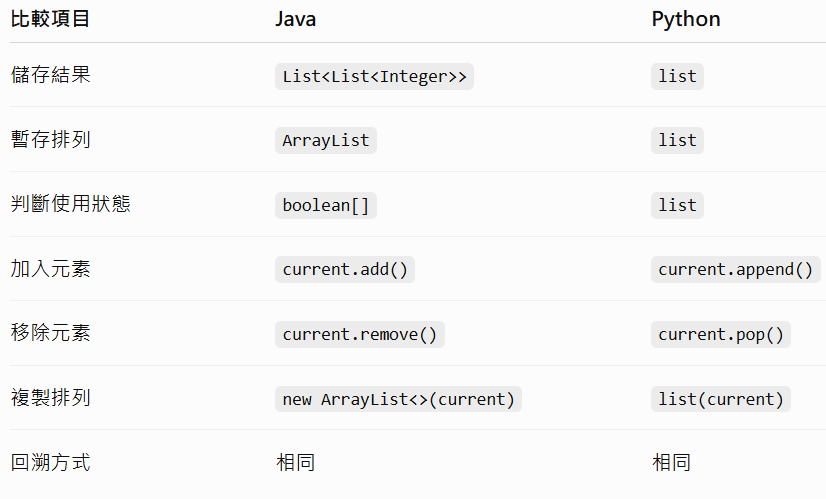Click the Python column header

click(x=686, y=19)
